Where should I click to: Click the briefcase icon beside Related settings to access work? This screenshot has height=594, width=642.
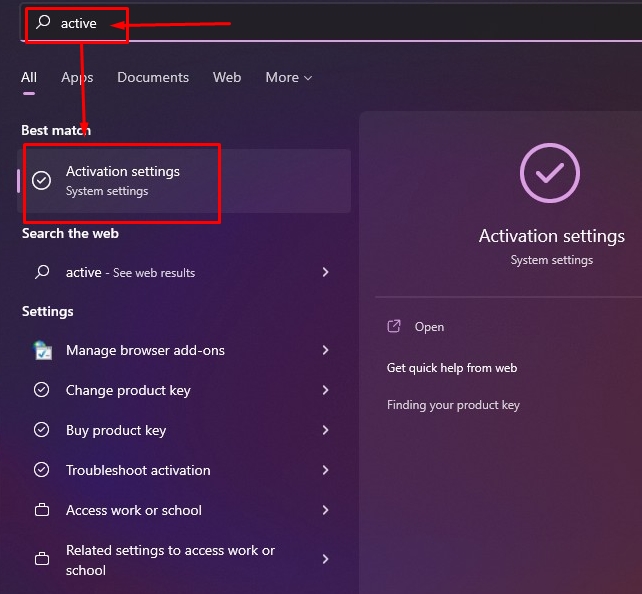[42, 559]
